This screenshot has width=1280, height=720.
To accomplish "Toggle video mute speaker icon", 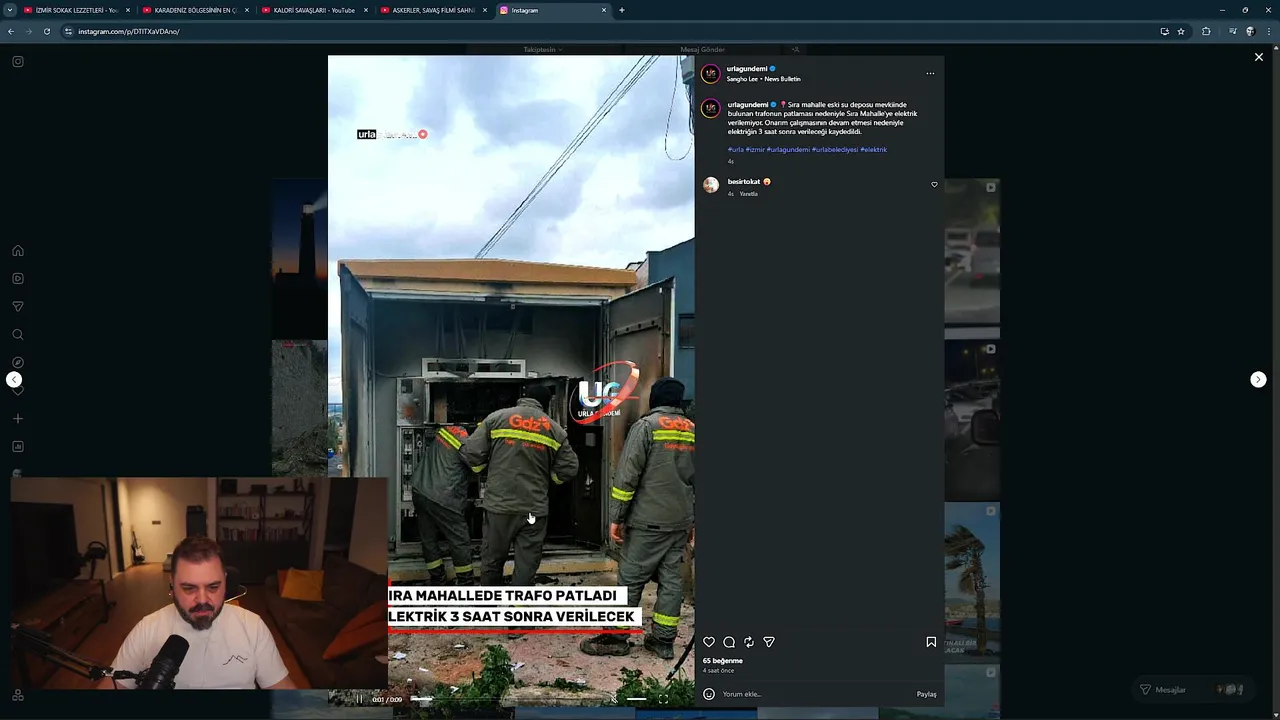I will (614, 699).
